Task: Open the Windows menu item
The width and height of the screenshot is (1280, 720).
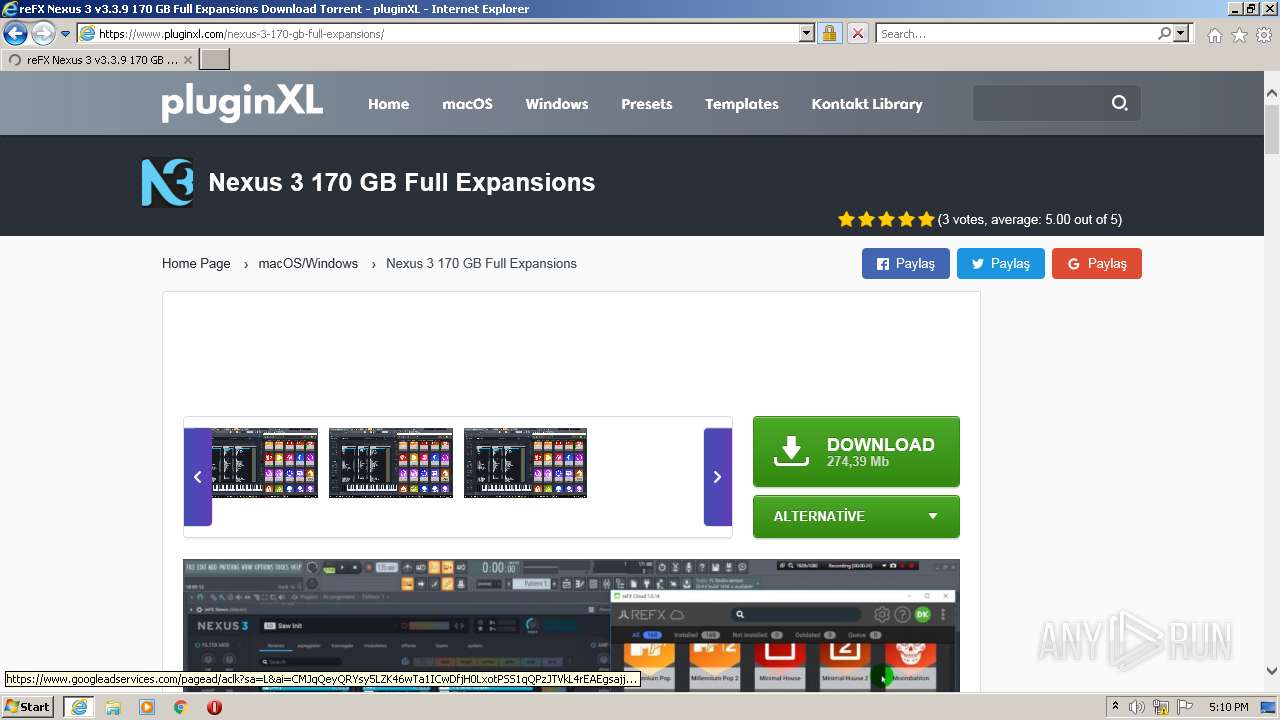Action: pyautogui.click(x=557, y=104)
